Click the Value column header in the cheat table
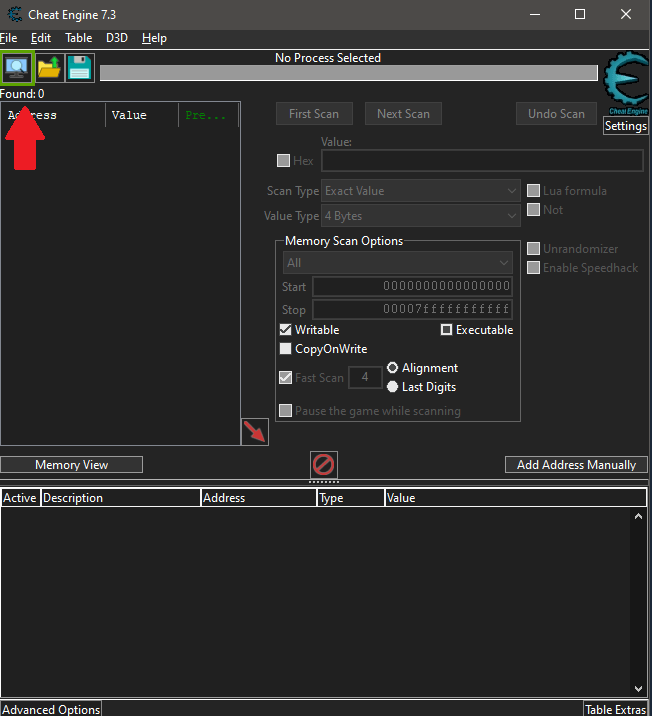Viewport: 652px width, 716px height. click(x=515, y=498)
